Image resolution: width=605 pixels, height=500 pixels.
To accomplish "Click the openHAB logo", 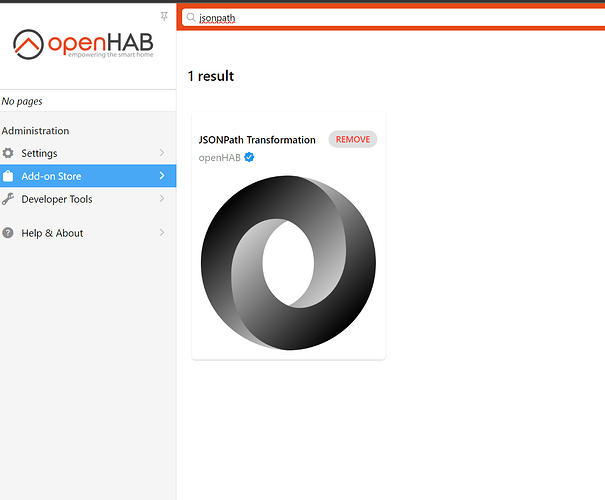I will [x=83, y=44].
